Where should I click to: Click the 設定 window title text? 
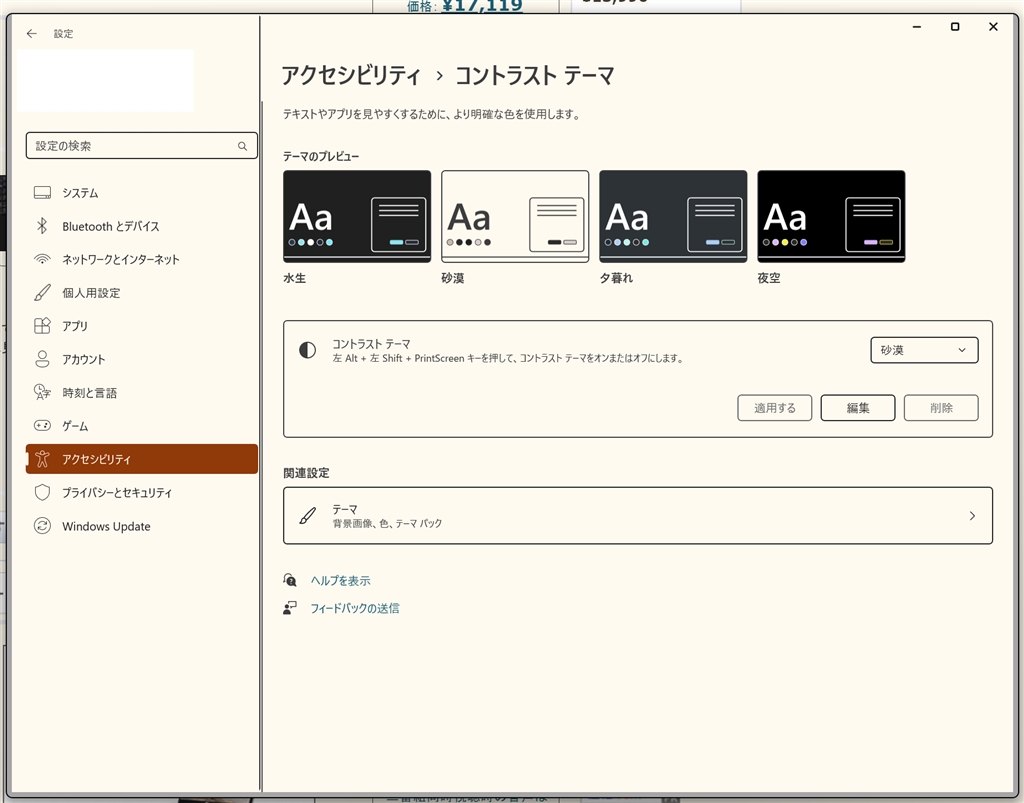click(63, 33)
